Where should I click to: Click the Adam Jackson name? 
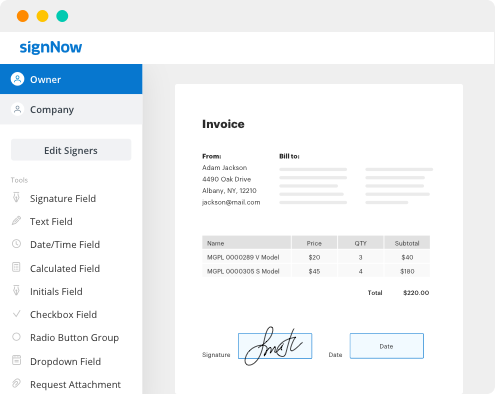pyautogui.click(x=225, y=168)
